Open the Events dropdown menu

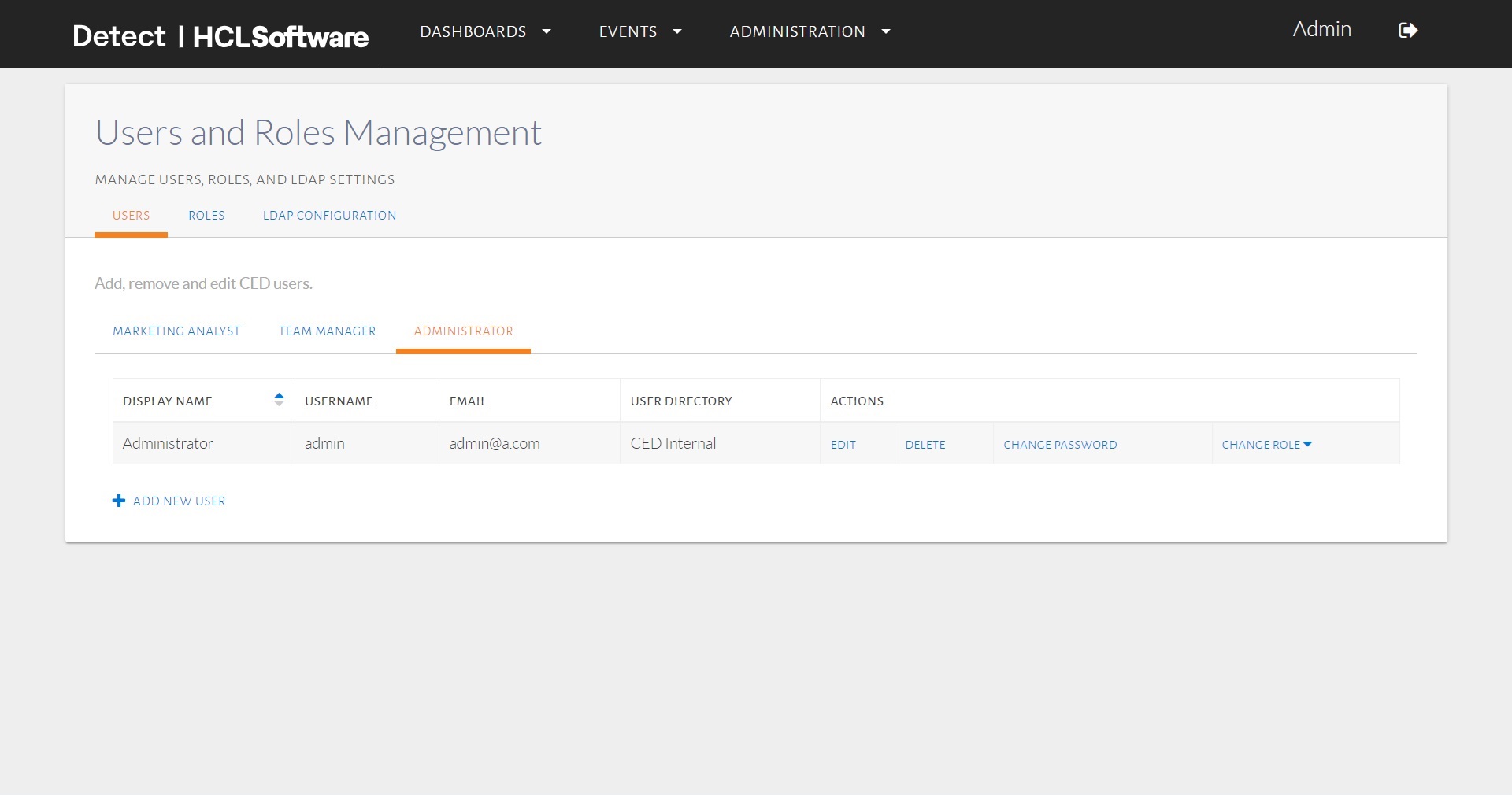(640, 31)
